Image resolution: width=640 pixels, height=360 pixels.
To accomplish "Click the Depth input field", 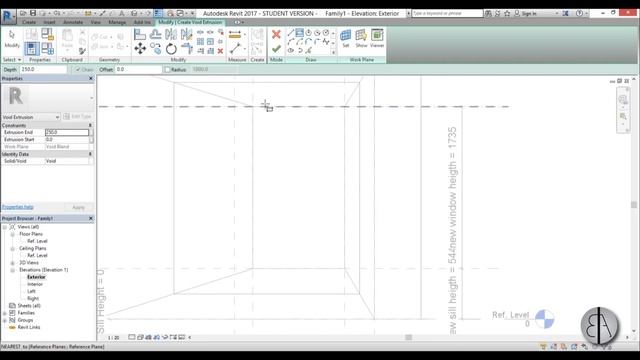I will (43, 69).
